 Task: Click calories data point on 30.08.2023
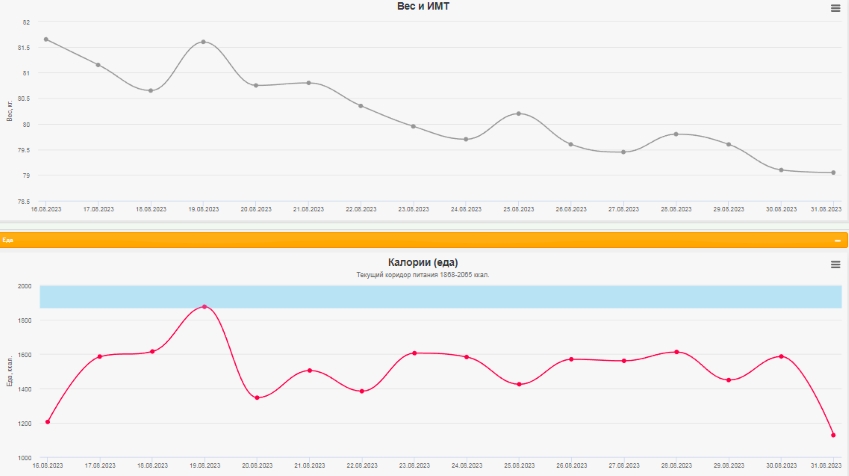[x=781, y=356]
